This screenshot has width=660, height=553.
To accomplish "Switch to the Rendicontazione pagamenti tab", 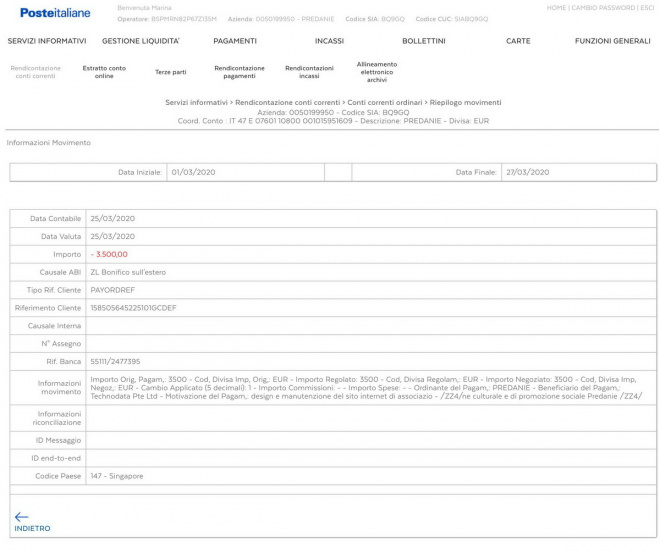I will tap(240, 72).
